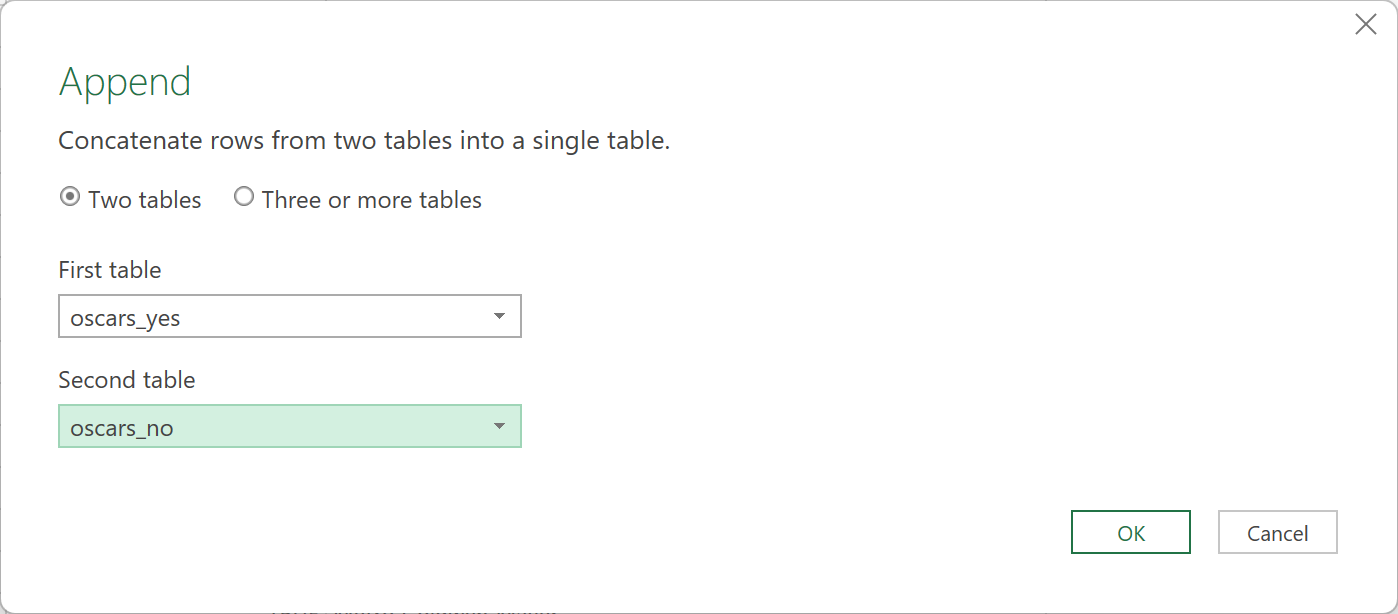
Task: Click the Append dialog title
Action: click(x=125, y=82)
